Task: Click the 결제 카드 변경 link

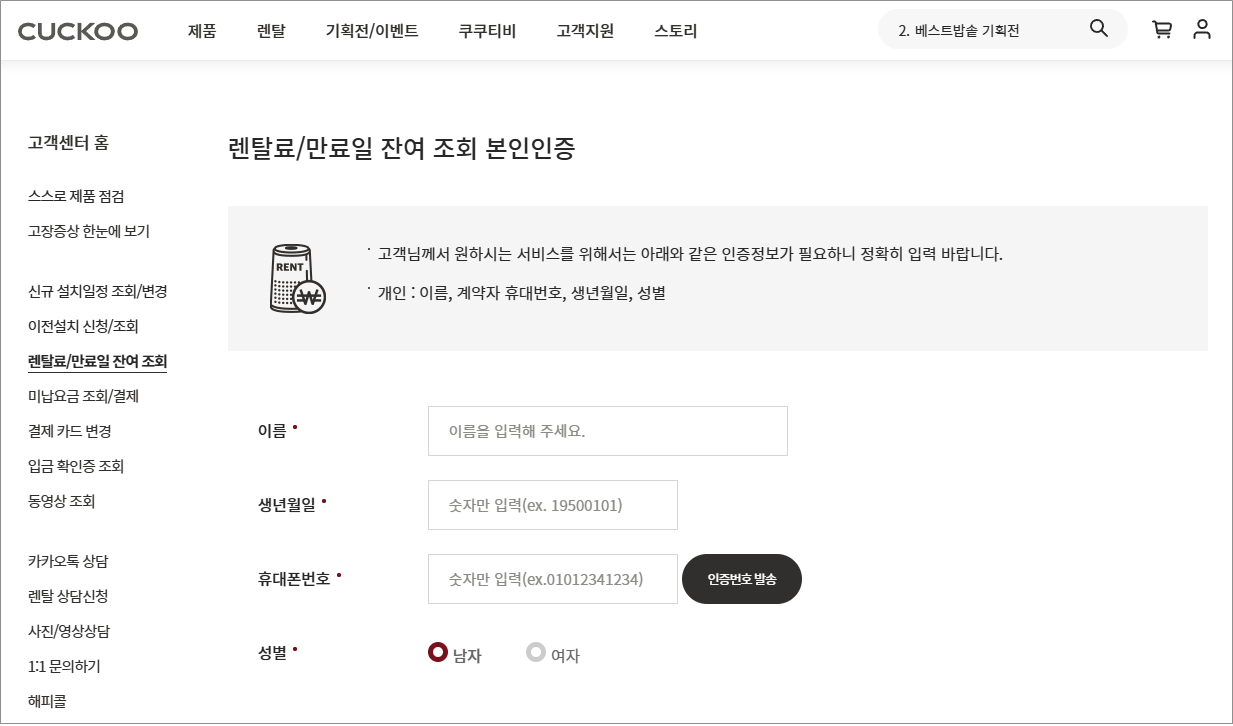Action: point(72,431)
